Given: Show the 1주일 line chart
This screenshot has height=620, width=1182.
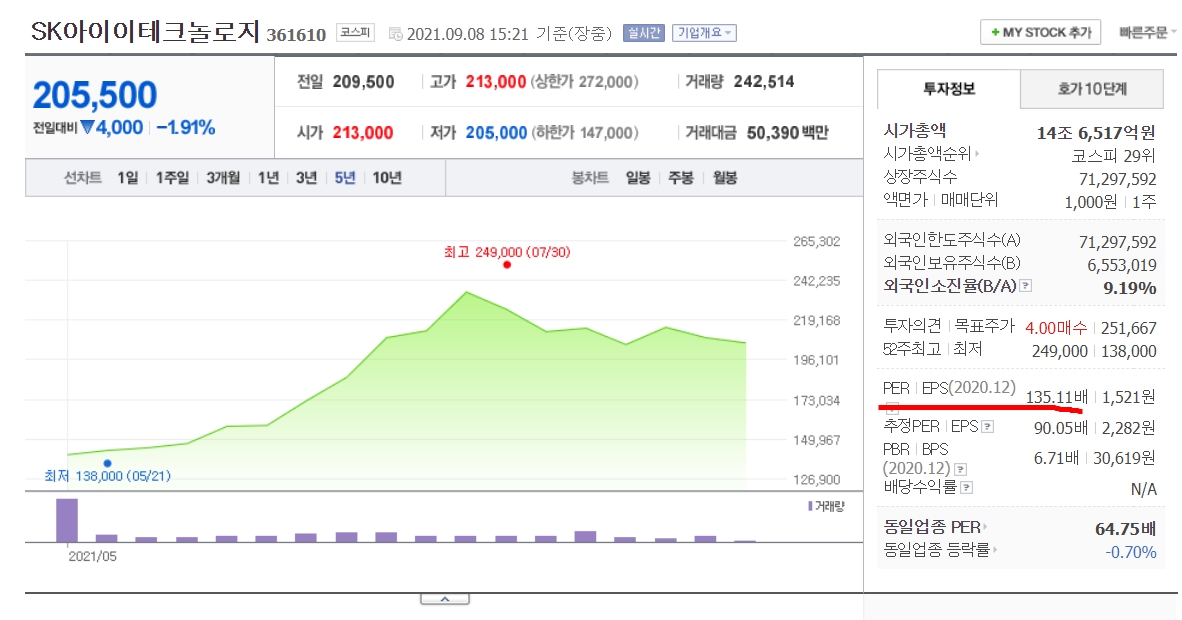Looking at the screenshot, I should pyautogui.click(x=172, y=178).
